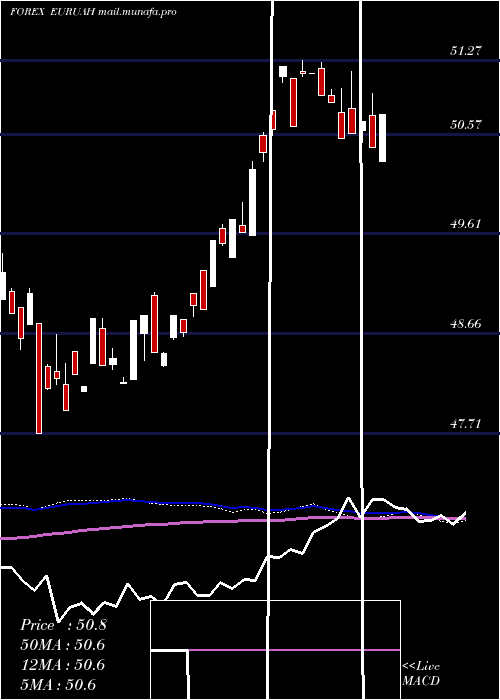Click the 51.27 price level label
The image size is (500, 700).
466,50
